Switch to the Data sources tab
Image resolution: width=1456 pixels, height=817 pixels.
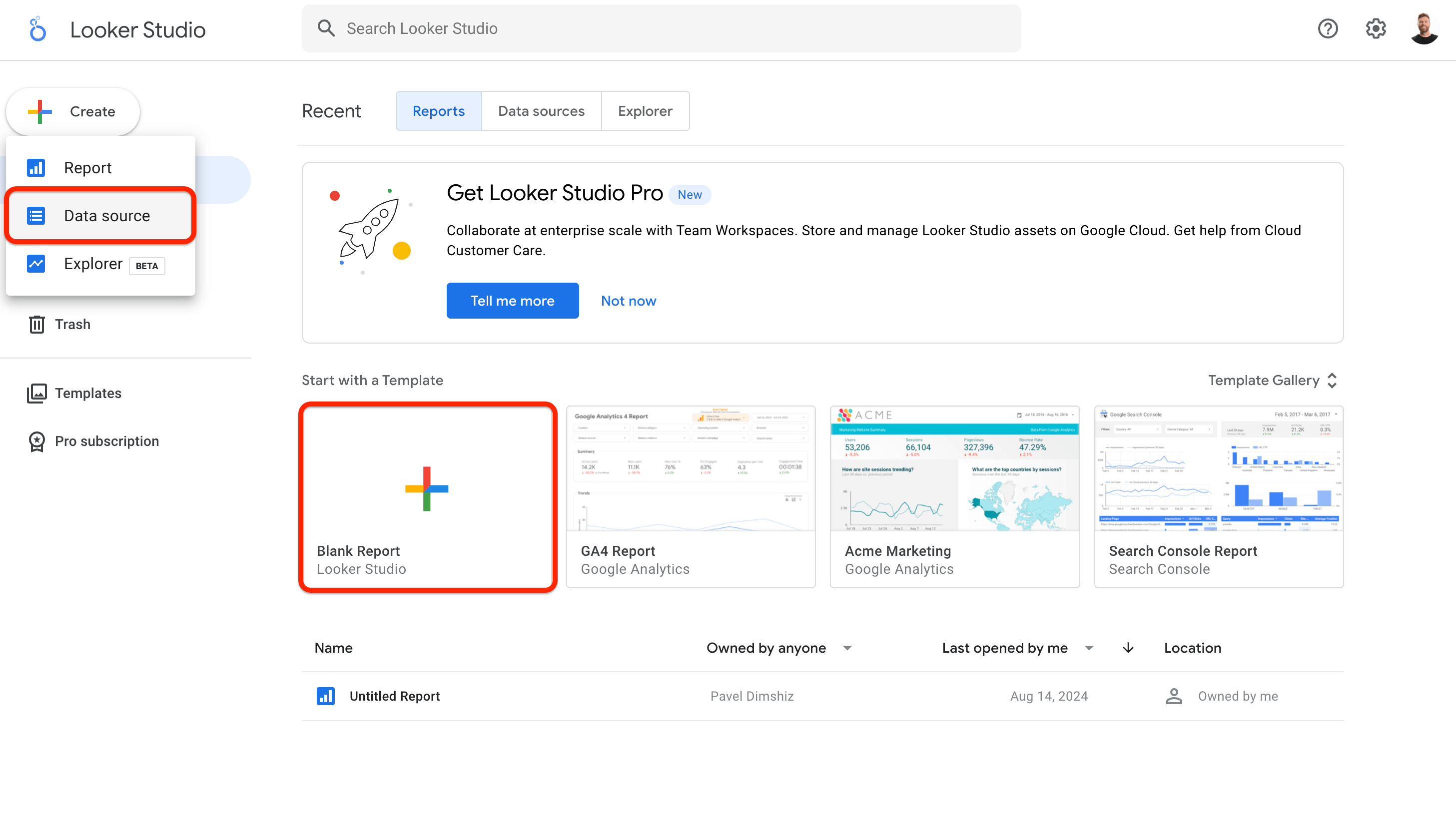[x=541, y=111]
